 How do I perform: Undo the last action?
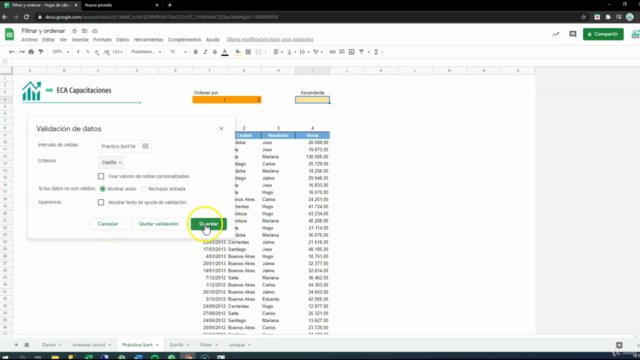[12, 52]
